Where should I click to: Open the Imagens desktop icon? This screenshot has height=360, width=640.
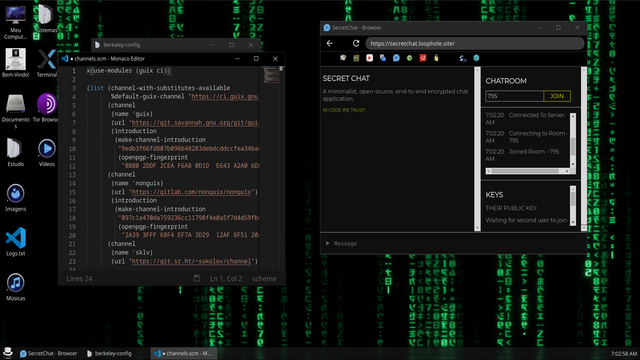pos(16,198)
